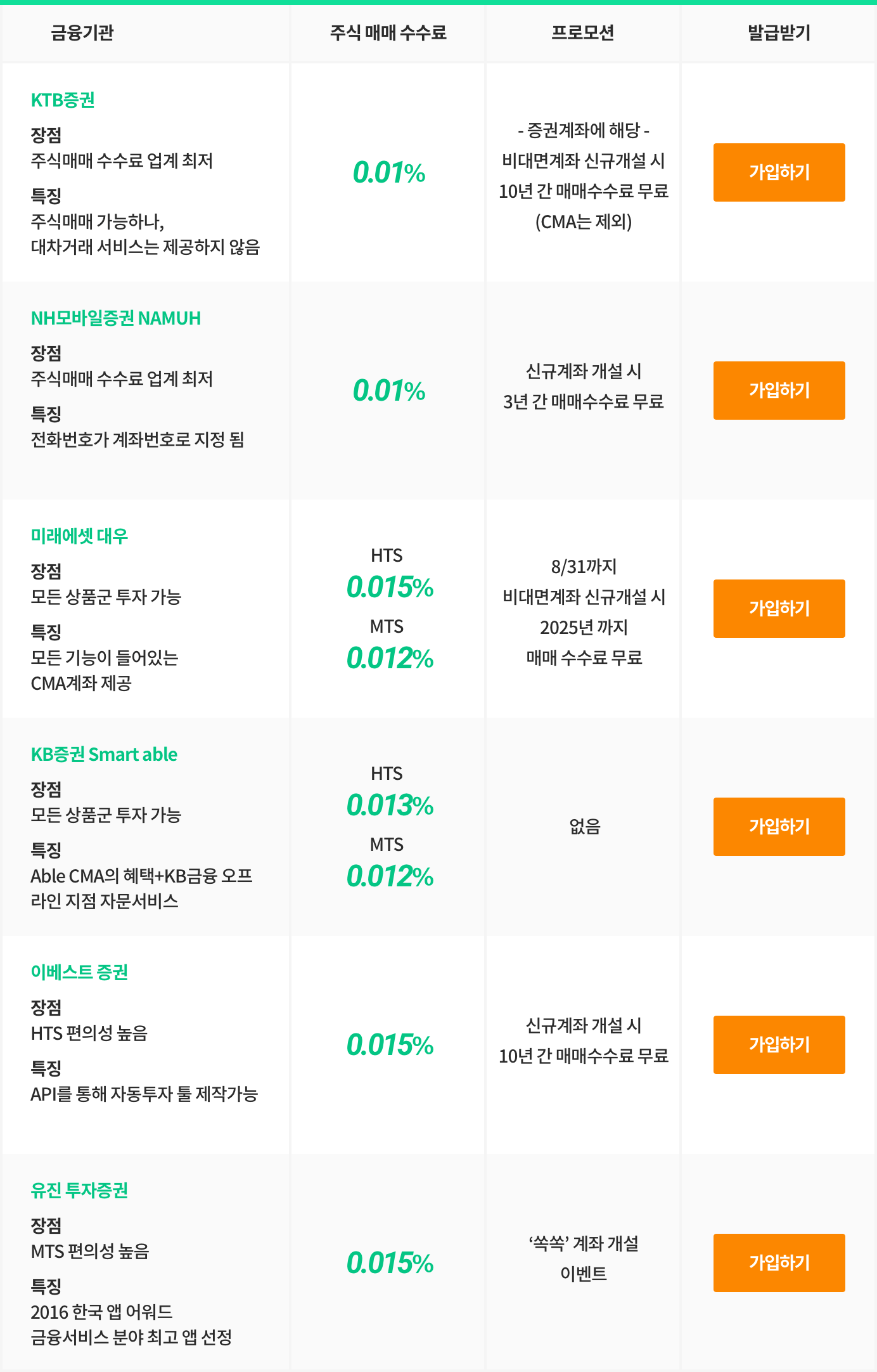Image resolution: width=877 pixels, height=1372 pixels.
Task: Click the 가입하기 button for 유진 투자증권
Action: click(779, 1262)
